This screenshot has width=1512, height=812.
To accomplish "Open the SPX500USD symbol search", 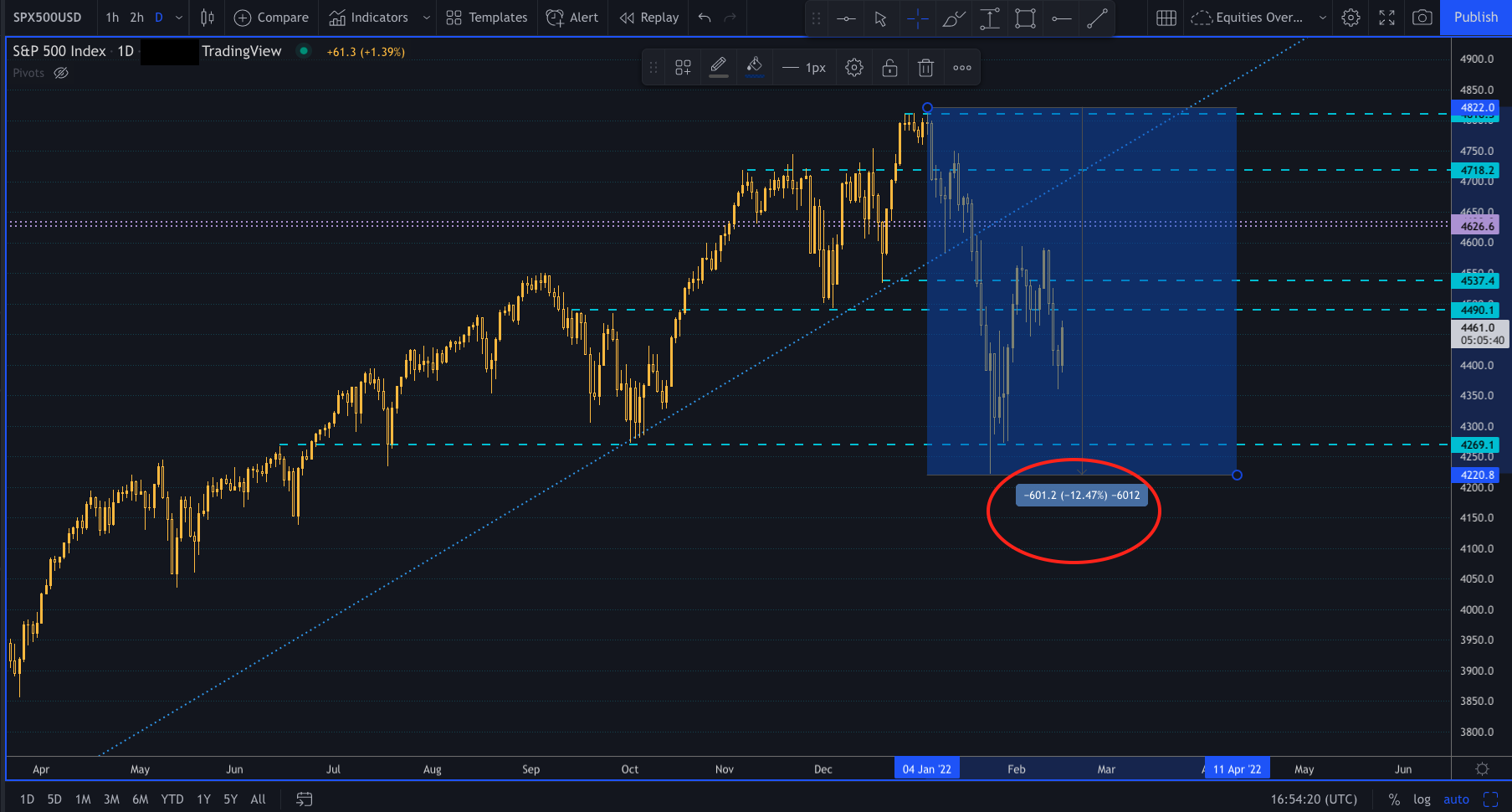I will [x=48, y=17].
